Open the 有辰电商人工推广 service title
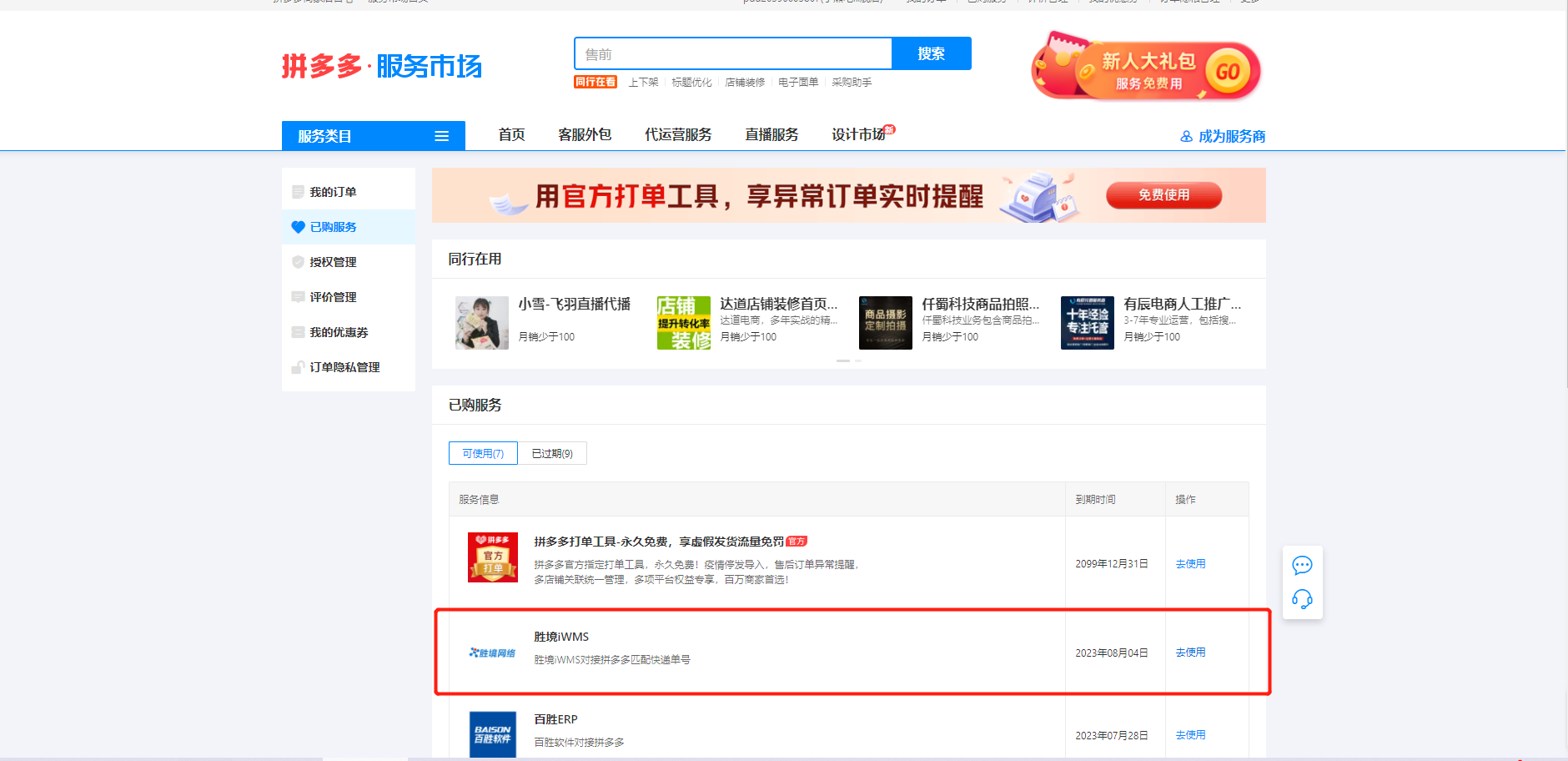Screen dimensions: 1568x761 tap(1183, 304)
